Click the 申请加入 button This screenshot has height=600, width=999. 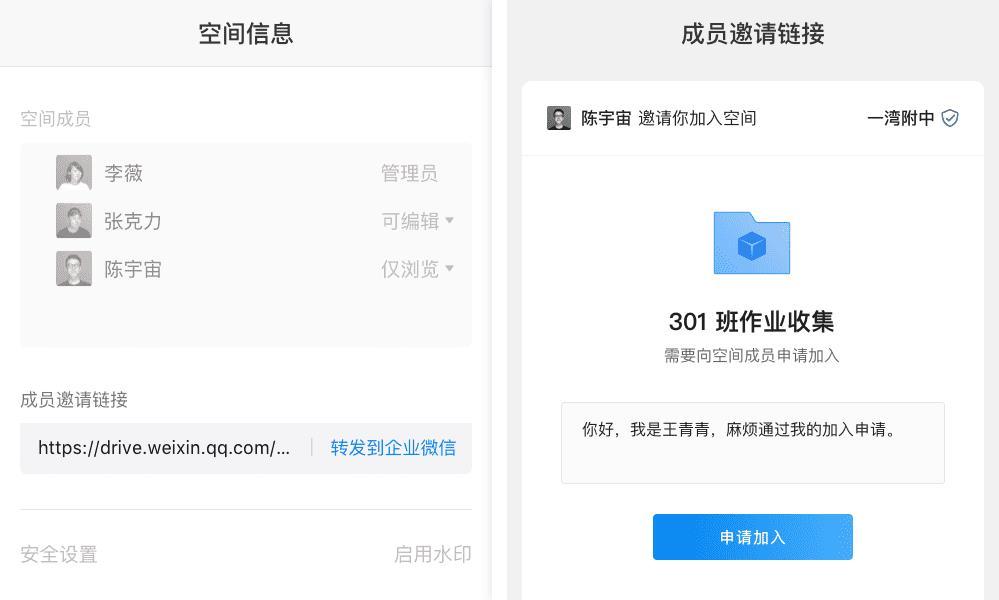752,537
